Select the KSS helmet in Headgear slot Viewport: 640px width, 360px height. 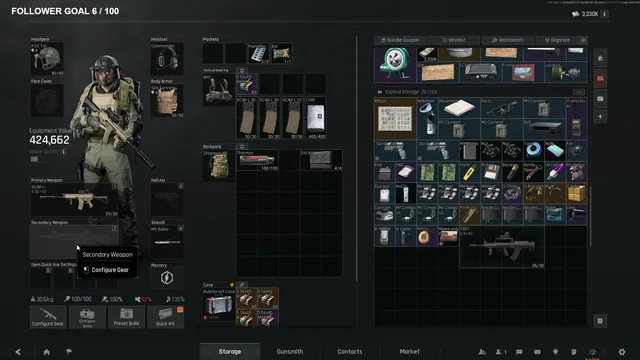tap(47, 58)
